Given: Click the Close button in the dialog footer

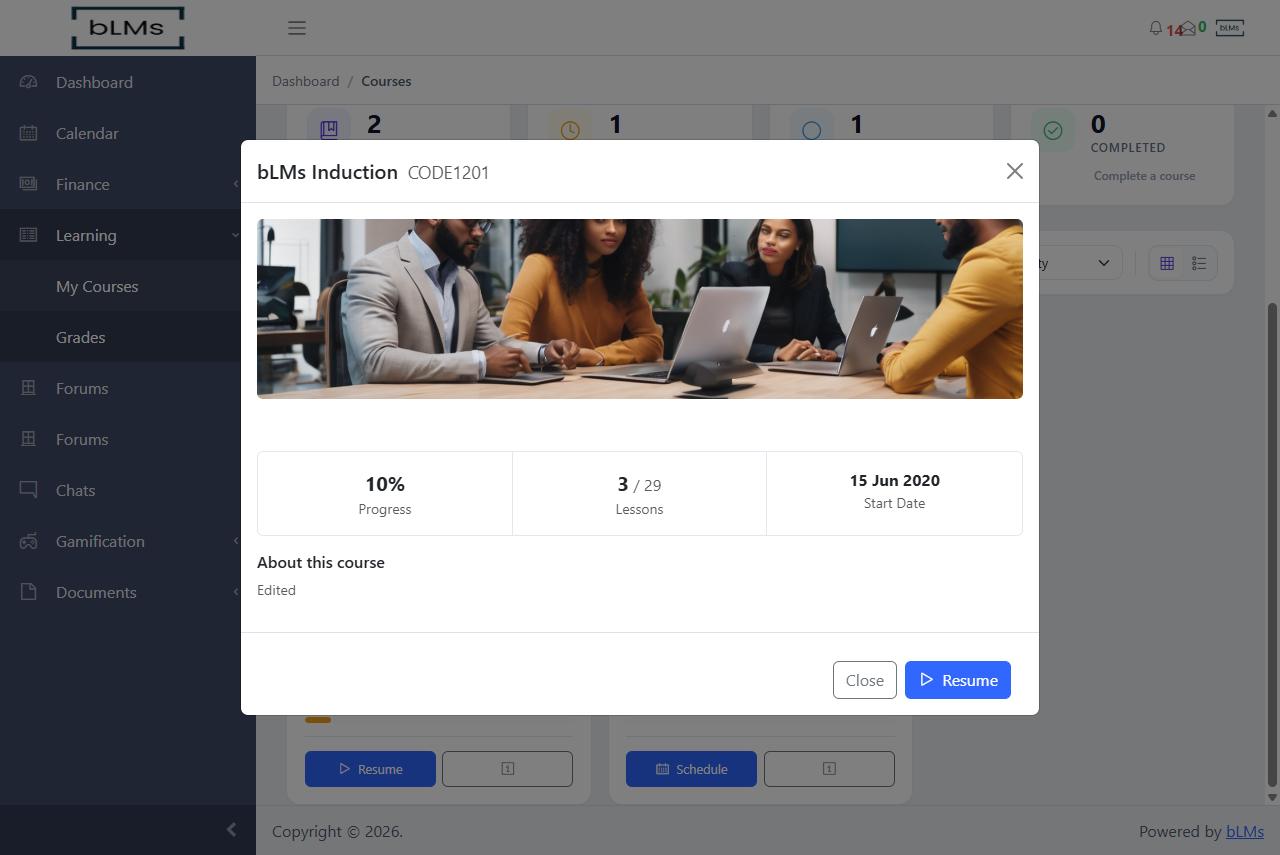Looking at the screenshot, I should click(865, 680).
